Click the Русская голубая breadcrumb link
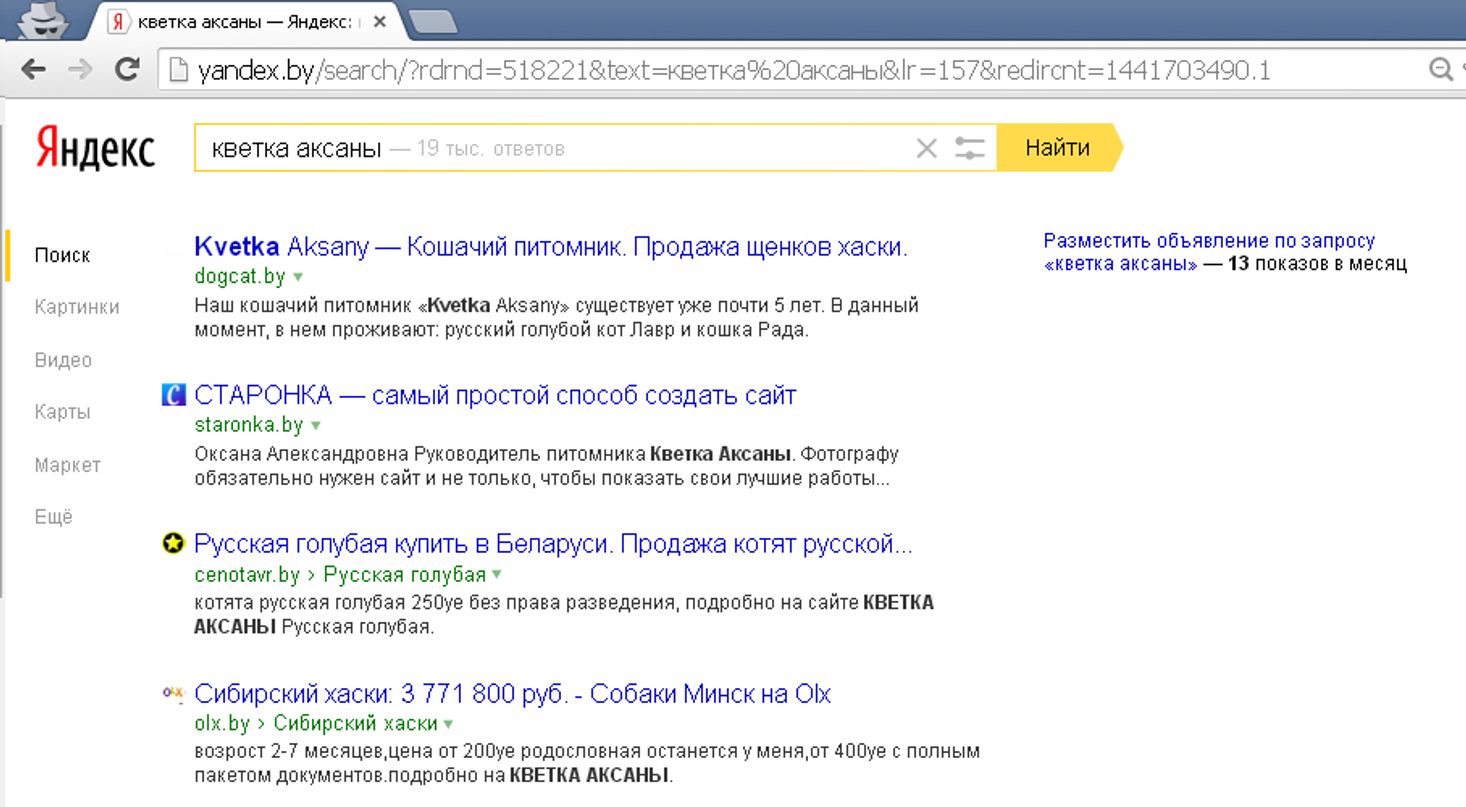 (405, 575)
